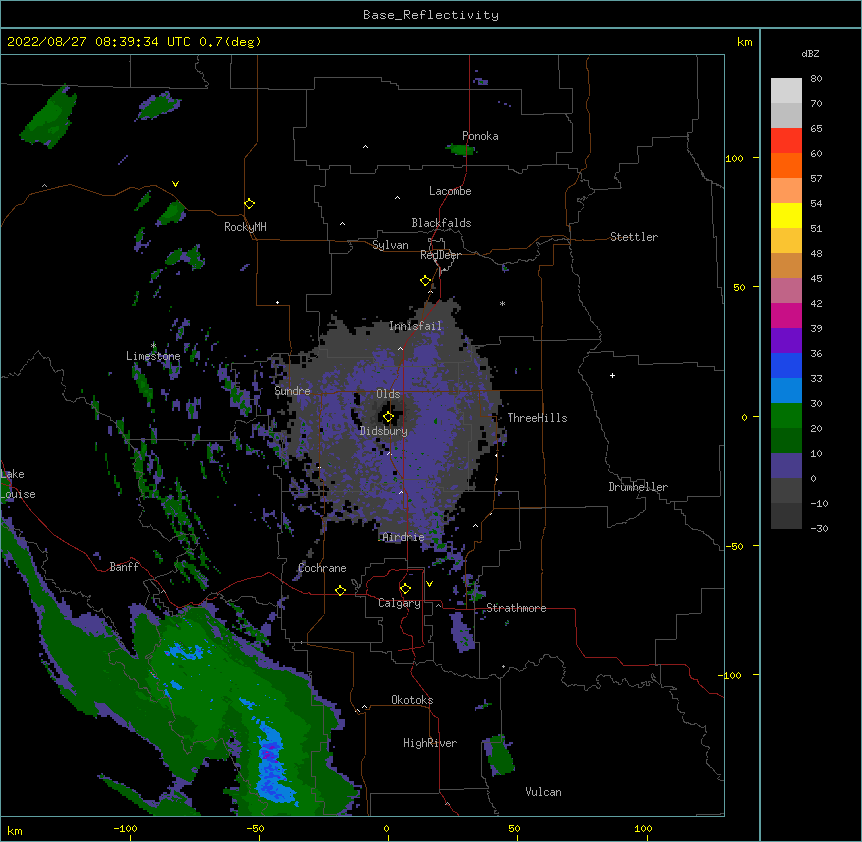The width and height of the screenshot is (862, 842).
Task: Click the Okotoks town label
Action: (x=412, y=700)
